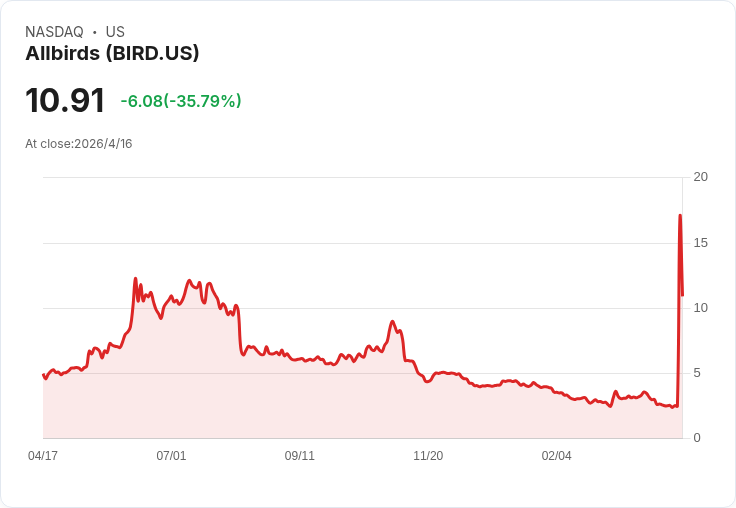
Task: Click the final chart point near 10.91
Action: (682, 295)
